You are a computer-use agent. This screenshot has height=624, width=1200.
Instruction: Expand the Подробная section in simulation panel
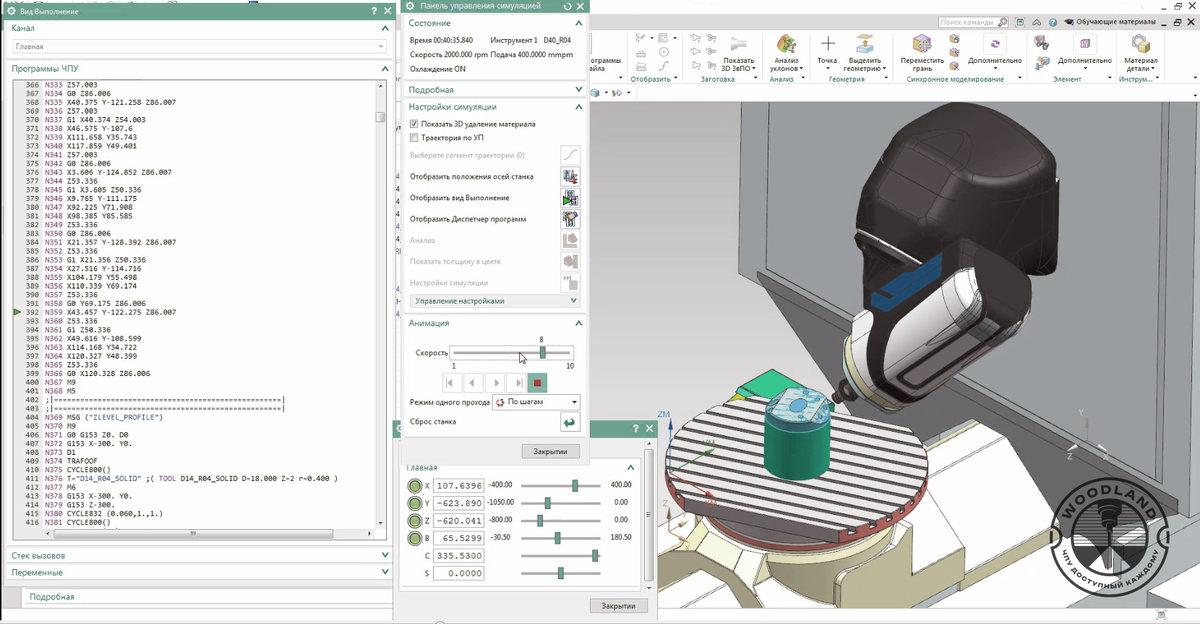(x=578, y=90)
